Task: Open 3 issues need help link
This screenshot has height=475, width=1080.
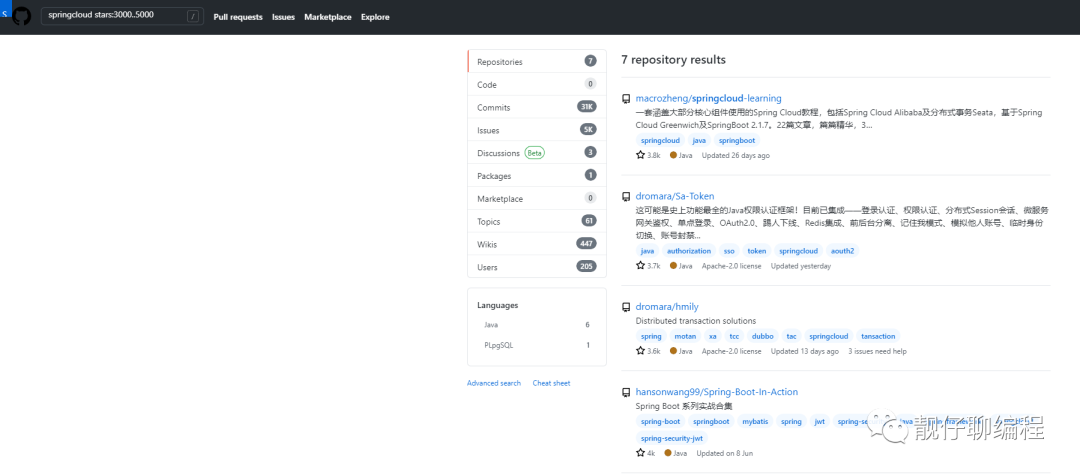Action: pos(877,351)
